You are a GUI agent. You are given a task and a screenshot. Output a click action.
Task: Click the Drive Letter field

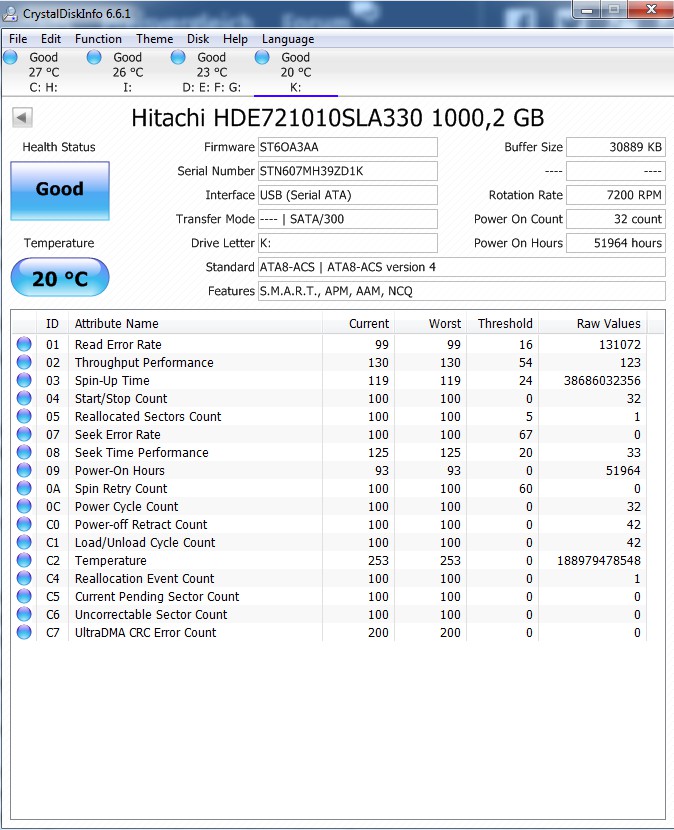(x=348, y=243)
